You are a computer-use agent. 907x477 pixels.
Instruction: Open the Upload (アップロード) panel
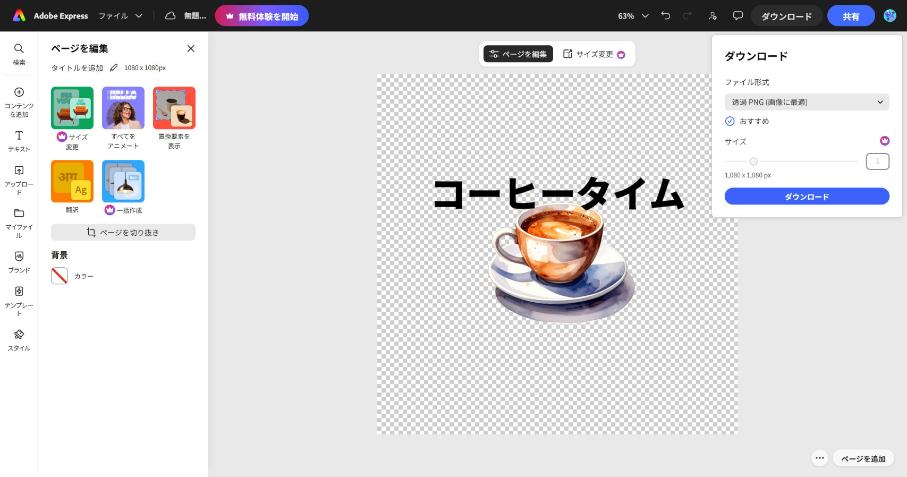[19, 180]
